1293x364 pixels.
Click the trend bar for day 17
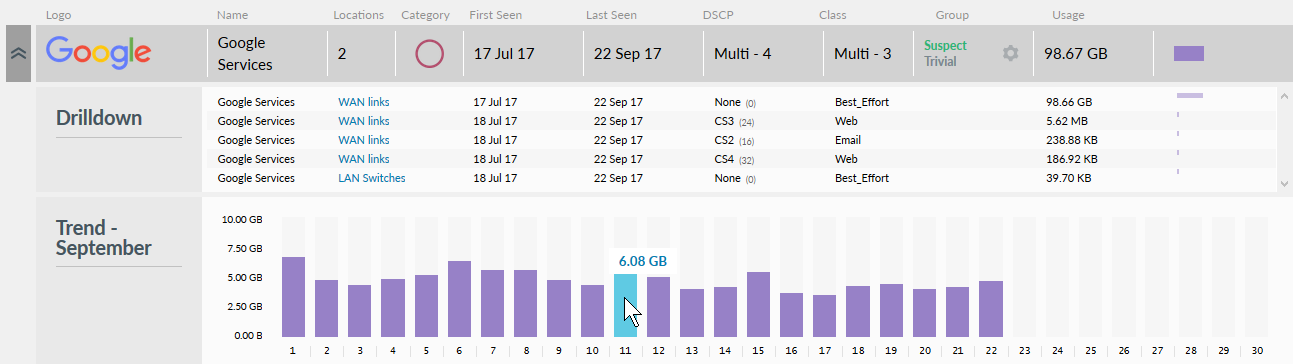[x=824, y=315]
